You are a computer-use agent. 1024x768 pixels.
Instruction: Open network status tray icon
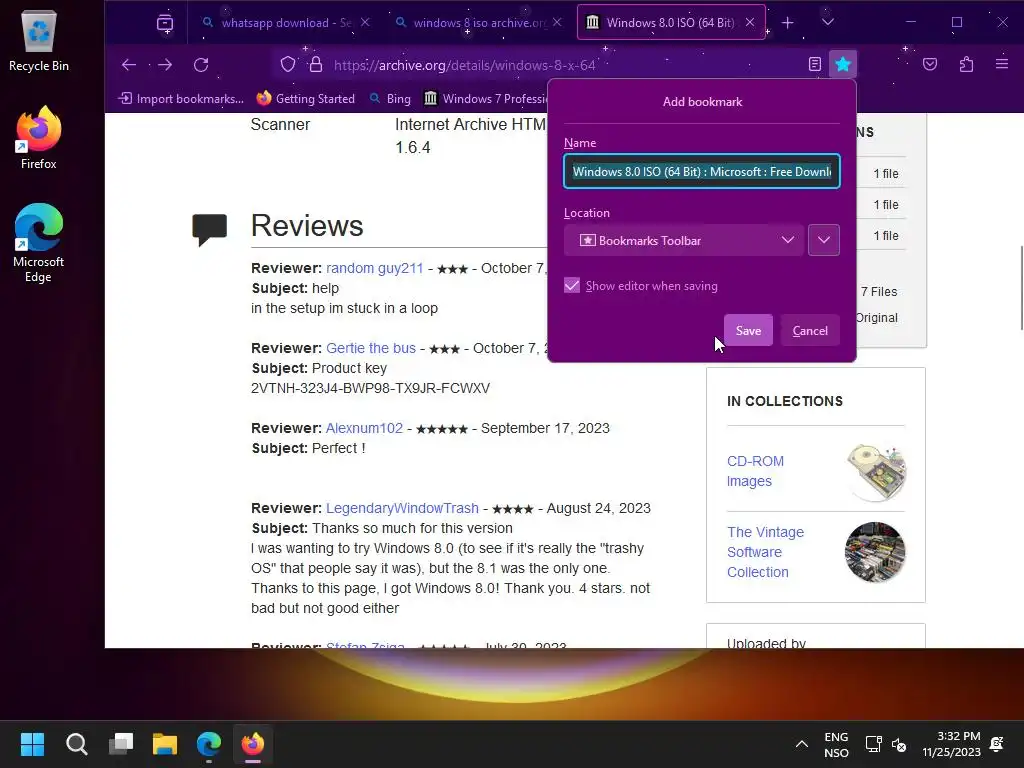tap(873, 744)
